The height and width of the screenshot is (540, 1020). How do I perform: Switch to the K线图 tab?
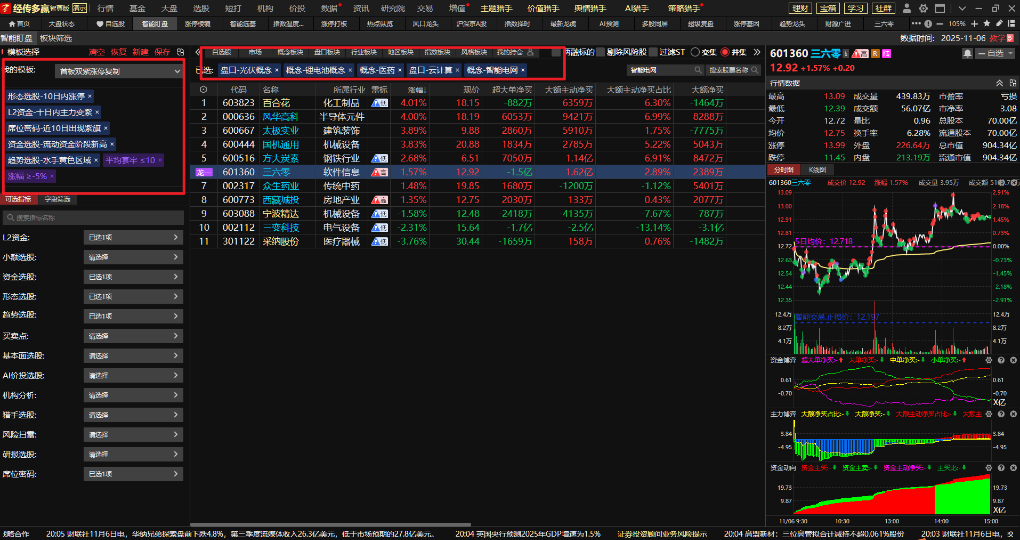[x=817, y=171]
